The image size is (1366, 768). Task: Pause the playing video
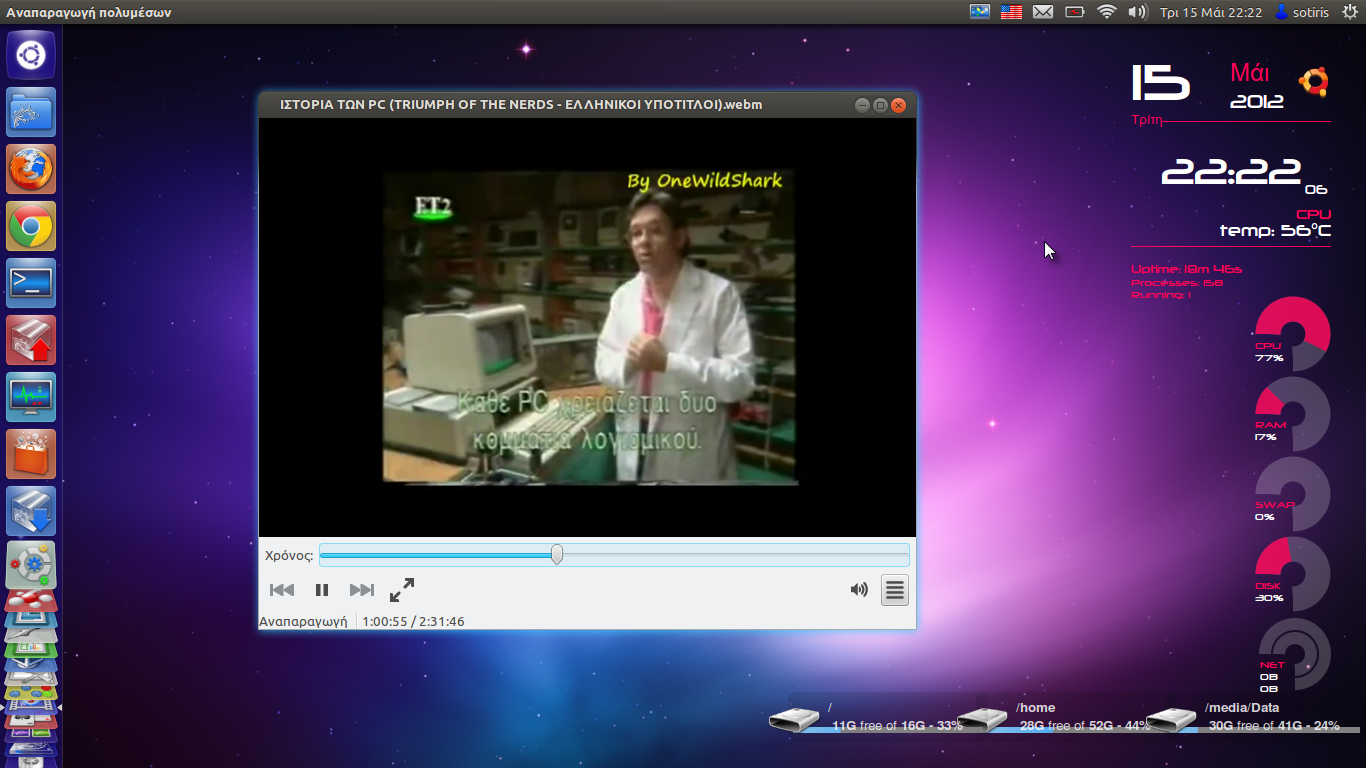[x=321, y=591]
